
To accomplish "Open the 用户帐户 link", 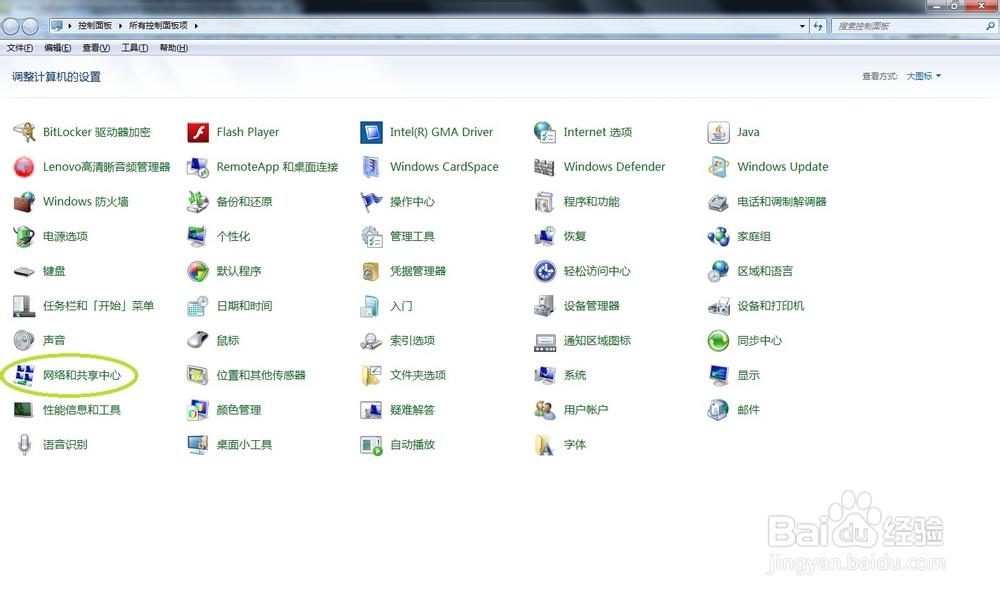I will pyautogui.click(x=585, y=410).
